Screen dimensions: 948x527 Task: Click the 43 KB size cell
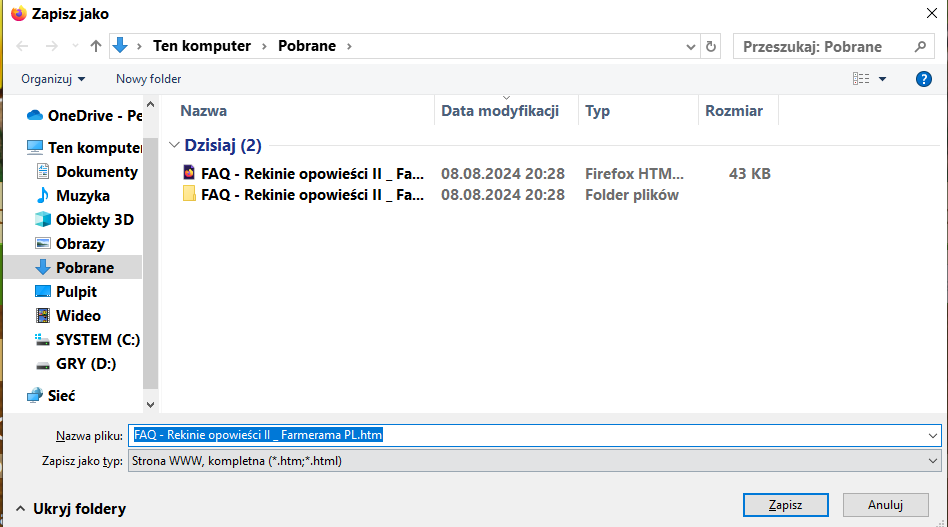coord(750,173)
